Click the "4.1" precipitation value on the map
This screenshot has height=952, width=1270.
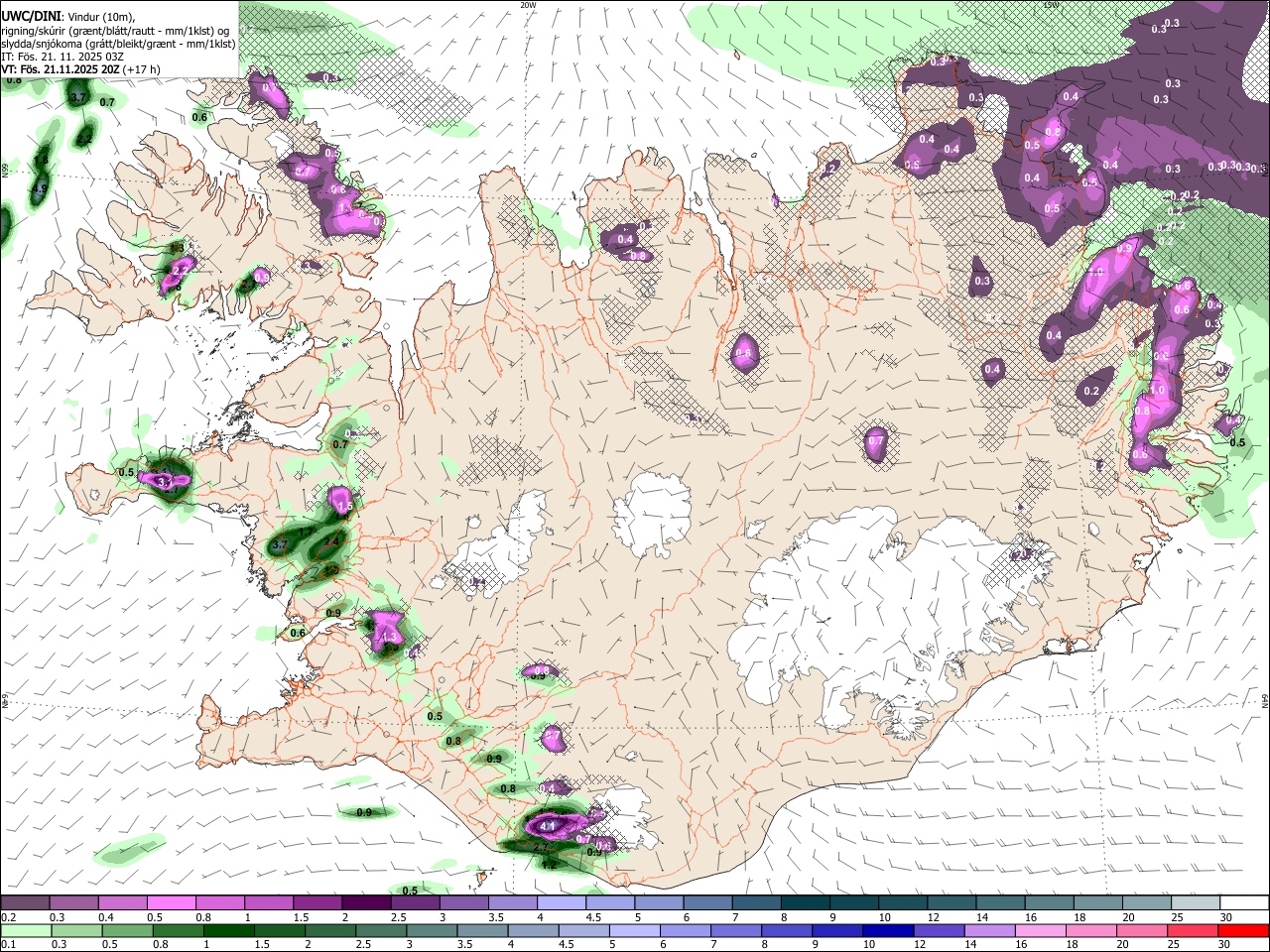pyautogui.click(x=547, y=826)
